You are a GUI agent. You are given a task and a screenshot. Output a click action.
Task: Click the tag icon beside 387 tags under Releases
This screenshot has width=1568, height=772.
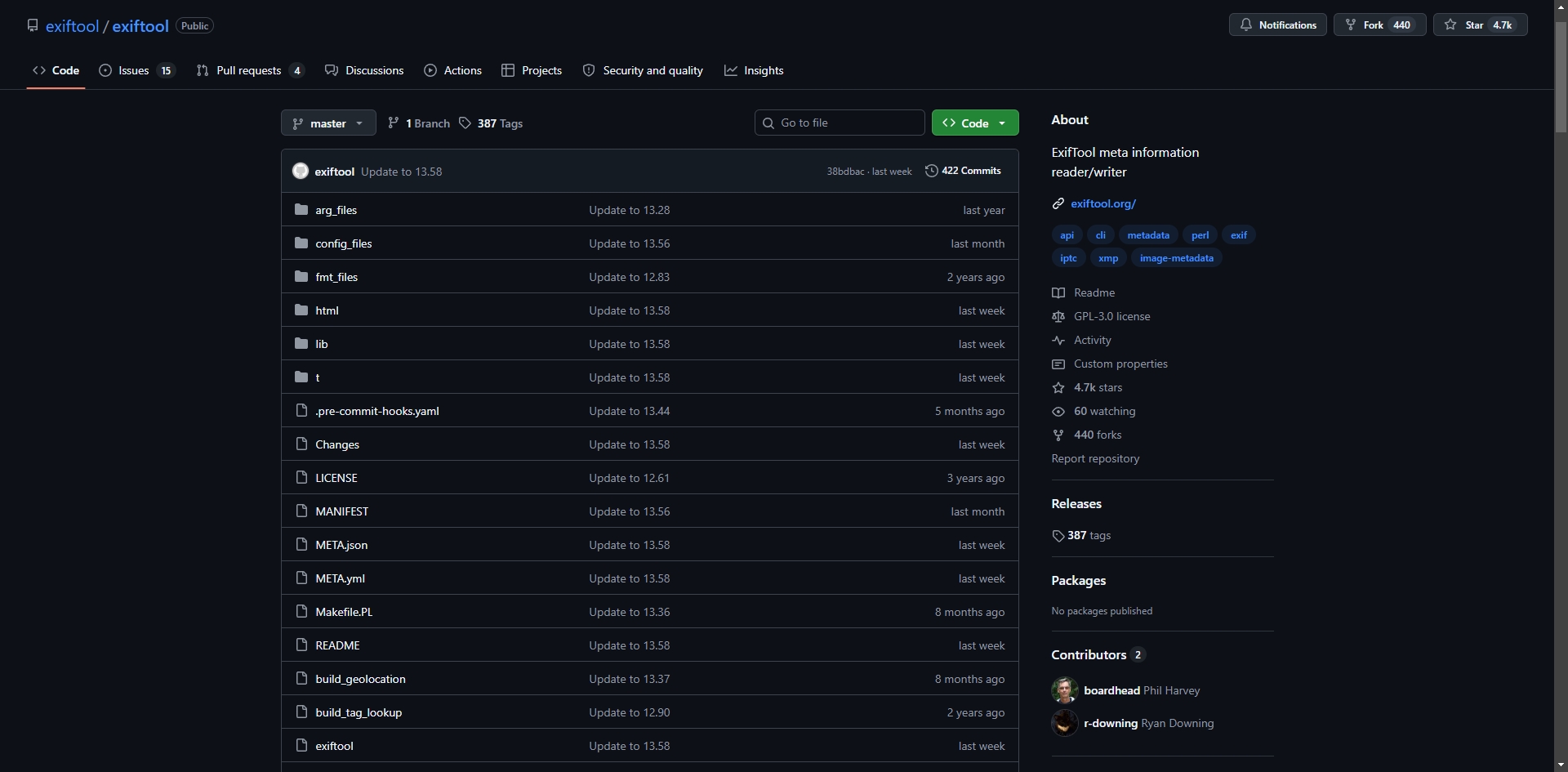pyautogui.click(x=1058, y=536)
